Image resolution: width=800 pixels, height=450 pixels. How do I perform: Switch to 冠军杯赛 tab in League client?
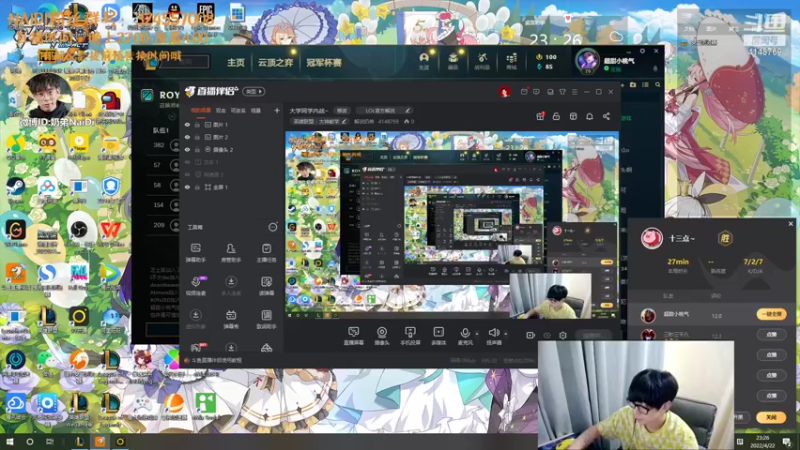tap(324, 62)
